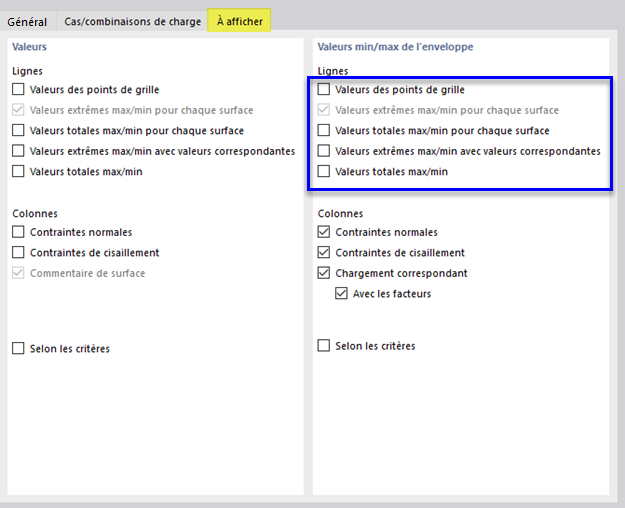
Task: Switch to the Général tab
Action: pos(27,22)
